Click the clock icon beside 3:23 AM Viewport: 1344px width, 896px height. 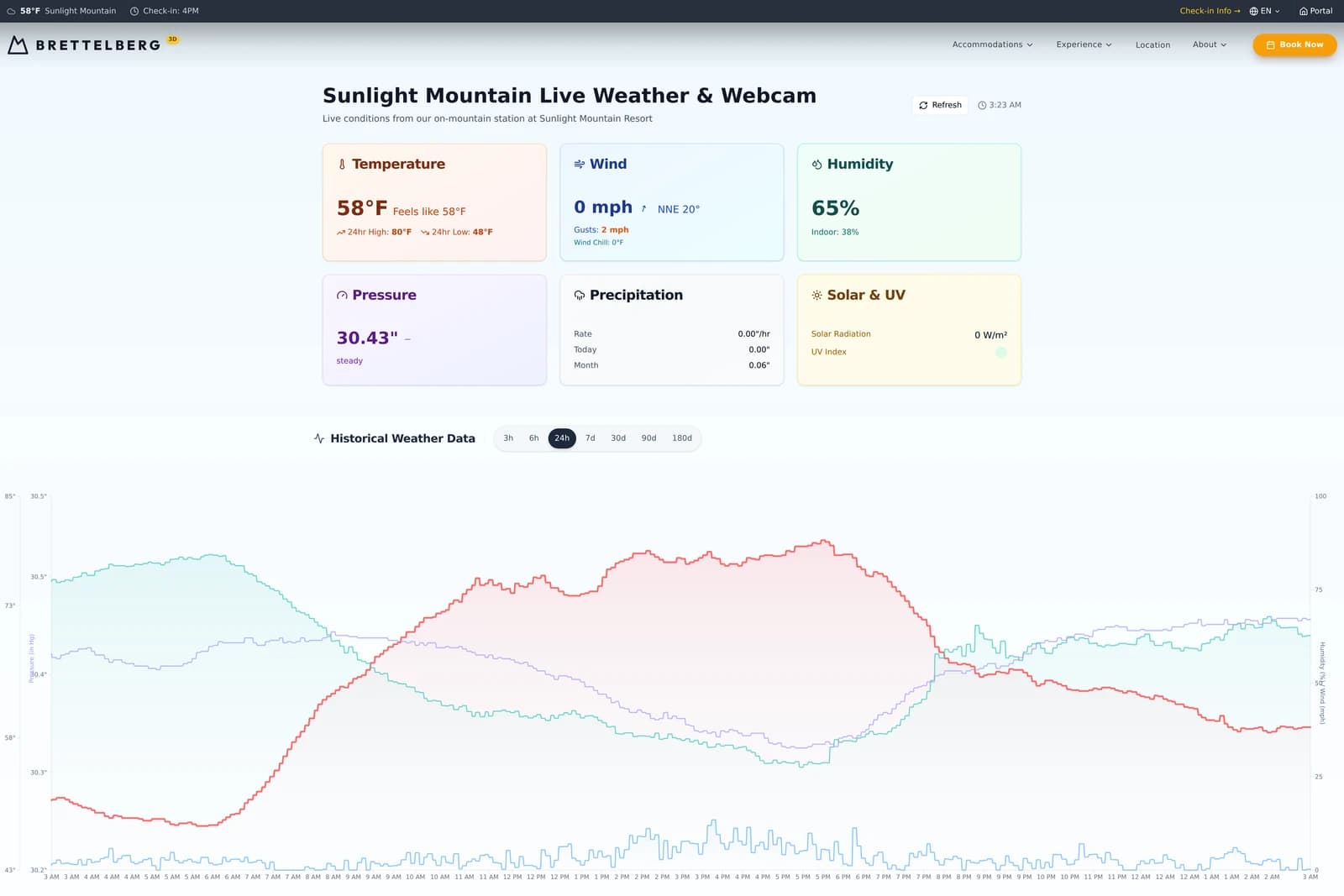coord(982,106)
